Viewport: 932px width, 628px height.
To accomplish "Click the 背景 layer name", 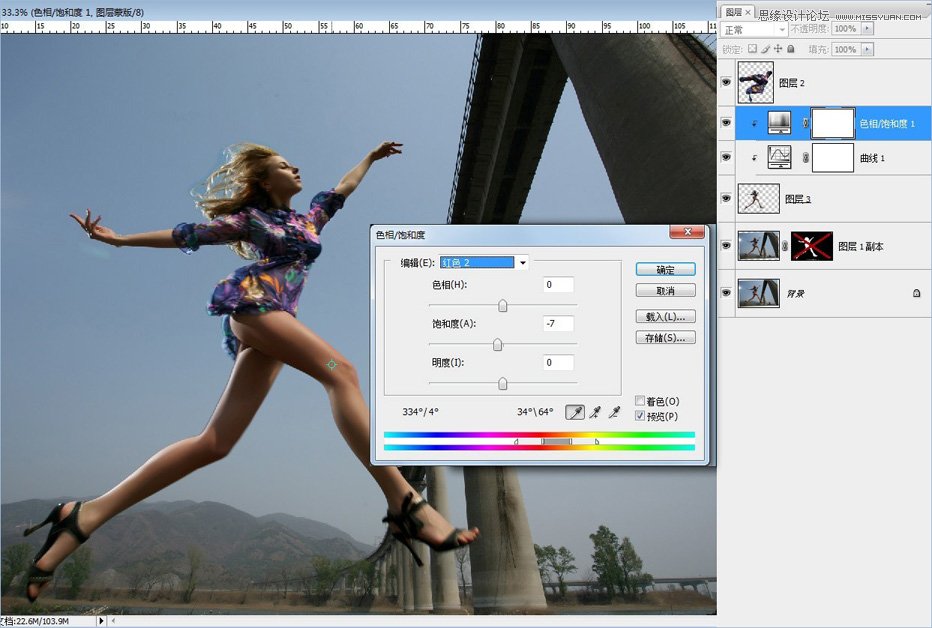I will pos(795,294).
